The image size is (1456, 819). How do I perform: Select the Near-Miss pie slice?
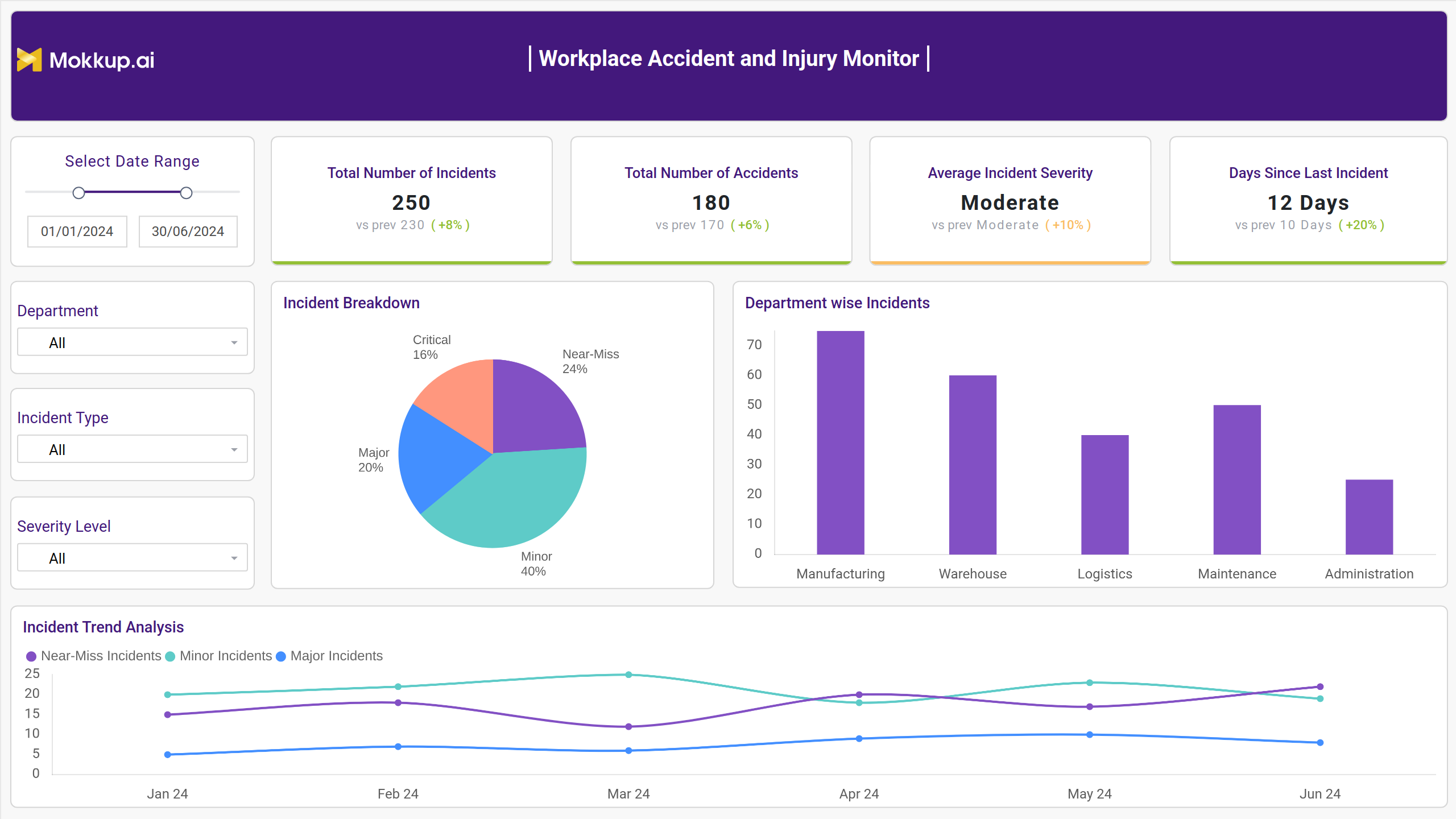pyautogui.click(x=535, y=412)
